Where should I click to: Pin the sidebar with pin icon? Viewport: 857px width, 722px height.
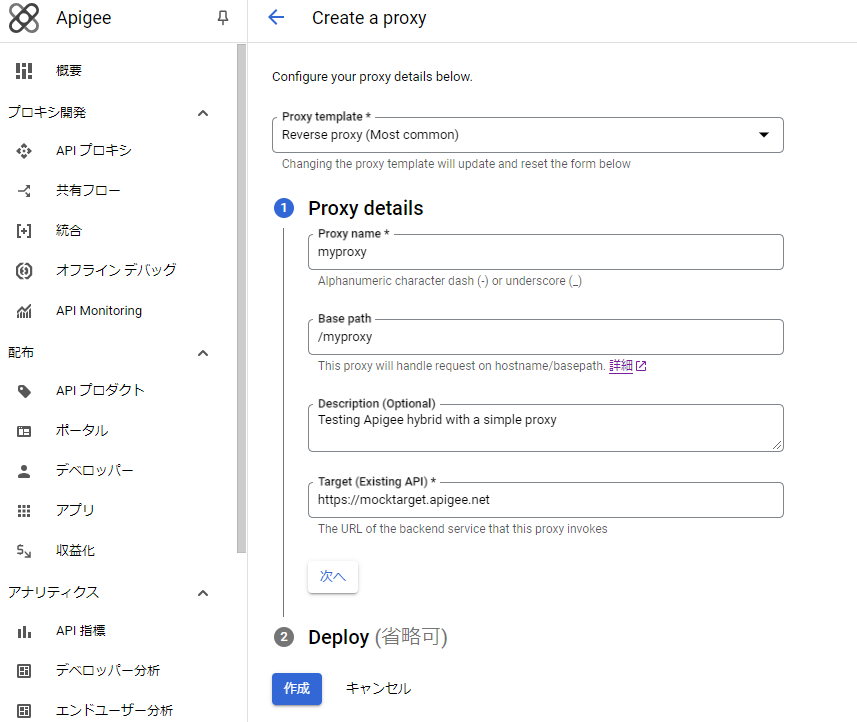pos(223,18)
